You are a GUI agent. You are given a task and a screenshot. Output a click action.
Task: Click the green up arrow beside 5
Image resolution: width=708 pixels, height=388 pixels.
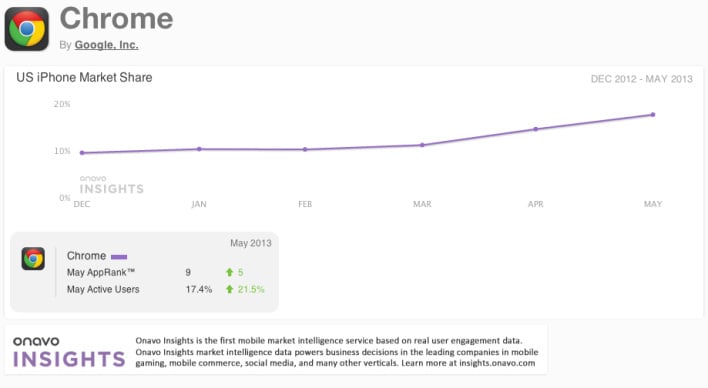tap(229, 272)
